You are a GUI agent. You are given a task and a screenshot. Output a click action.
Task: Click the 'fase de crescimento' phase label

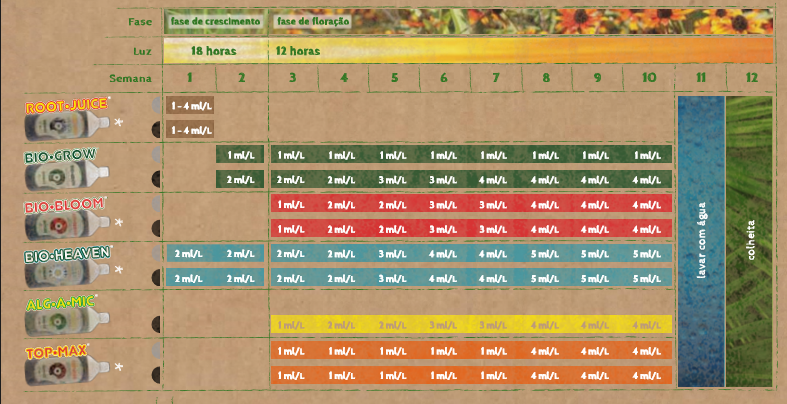click(215, 21)
